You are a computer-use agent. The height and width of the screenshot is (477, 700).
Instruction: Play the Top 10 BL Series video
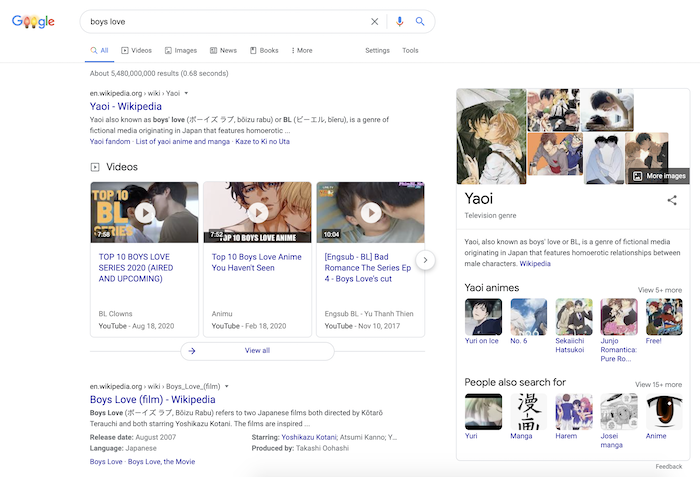click(x=145, y=212)
